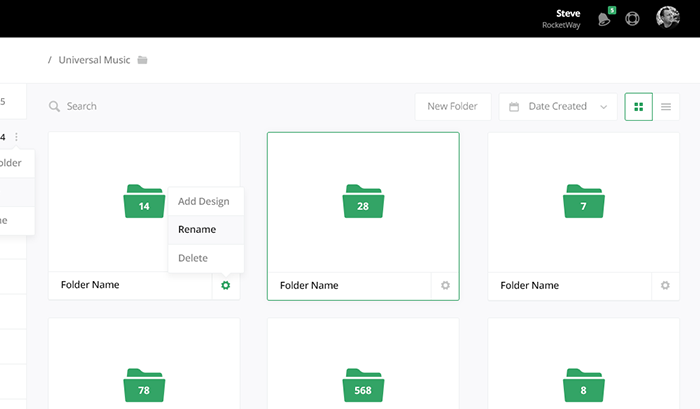Click Folder Name label under 28 folder
Image resolution: width=700 pixels, height=409 pixels.
[309, 285]
